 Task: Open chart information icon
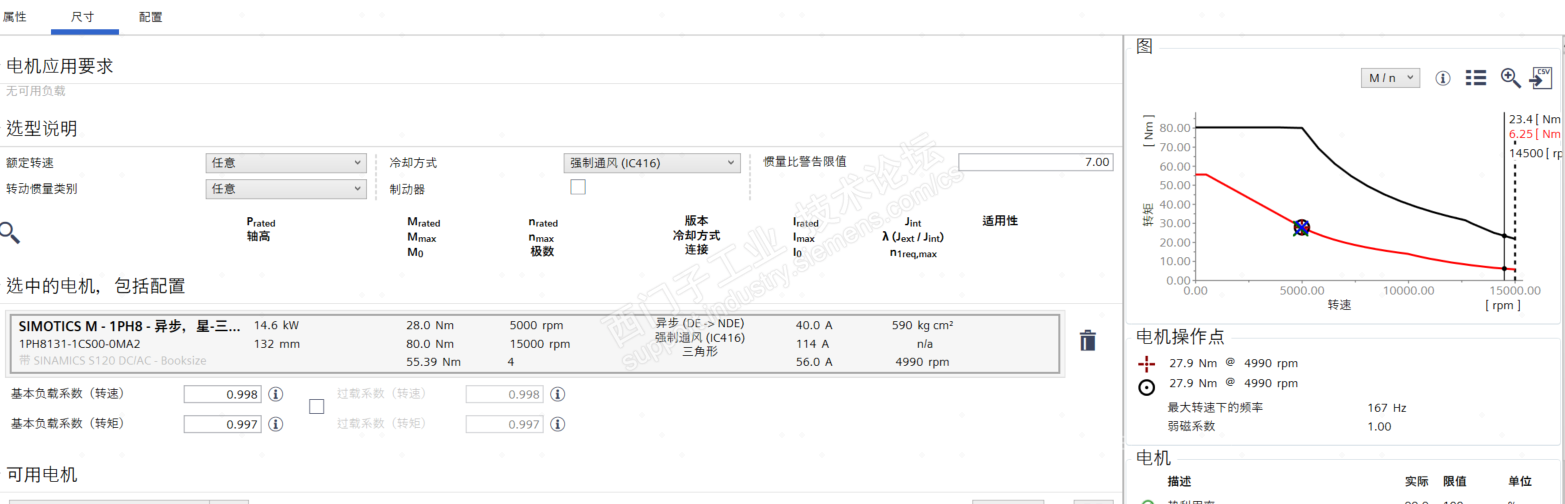click(1443, 78)
